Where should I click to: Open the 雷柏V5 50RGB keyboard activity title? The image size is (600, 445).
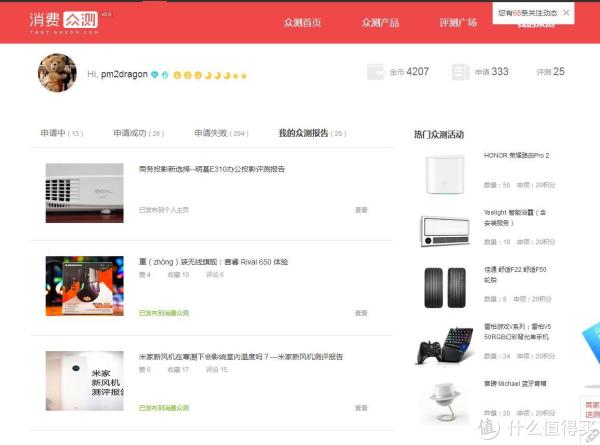click(x=517, y=331)
